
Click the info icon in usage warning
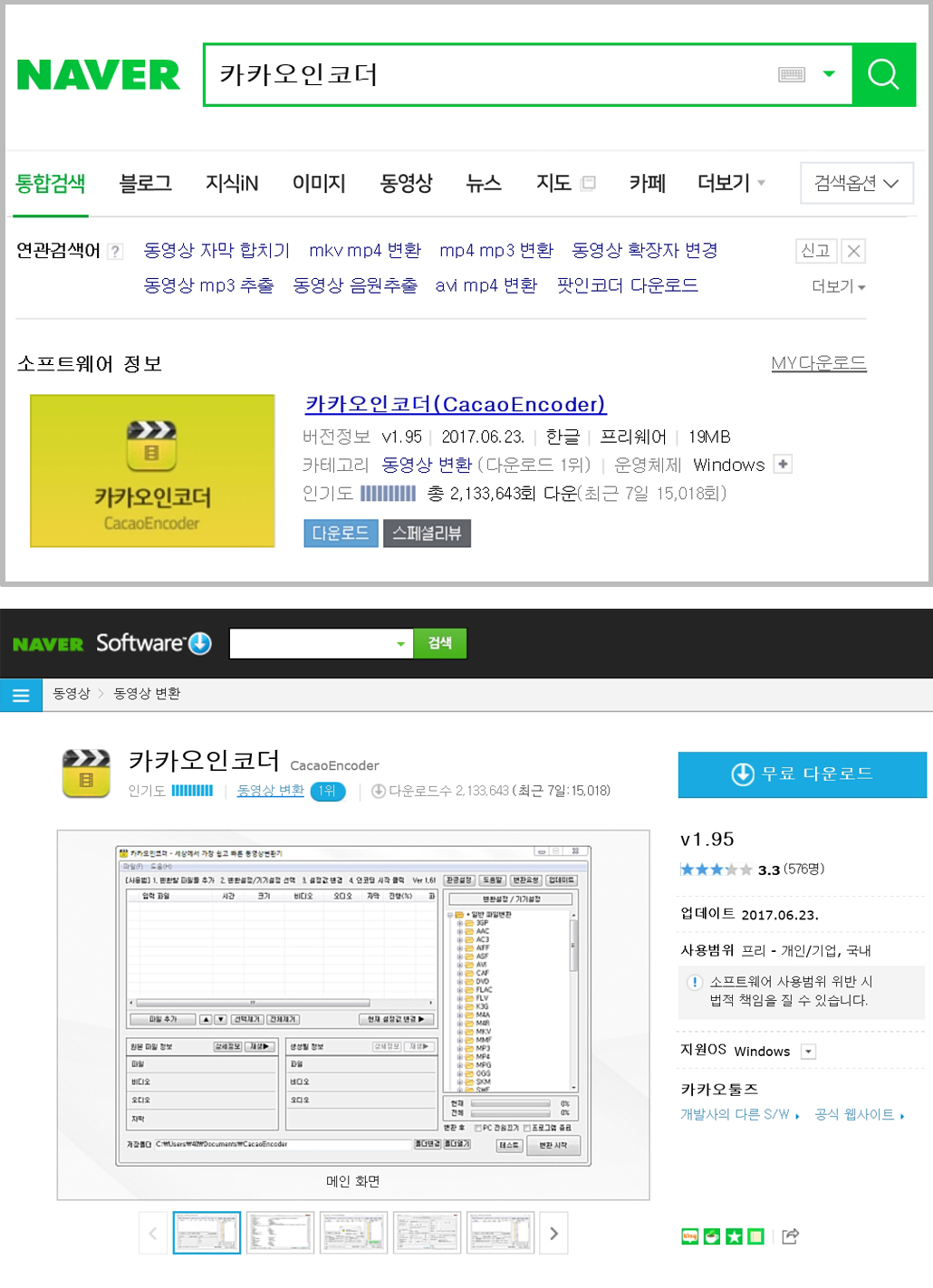tap(695, 982)
